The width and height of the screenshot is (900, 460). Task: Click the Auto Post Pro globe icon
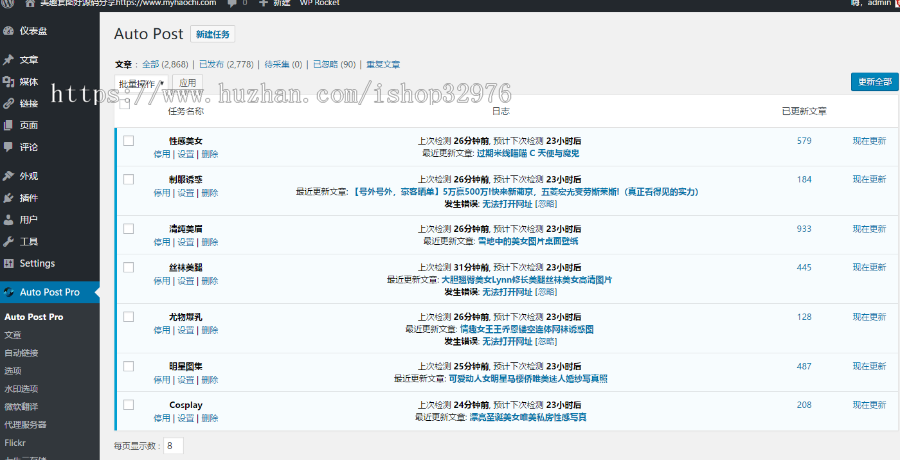(x=8, y=292)
